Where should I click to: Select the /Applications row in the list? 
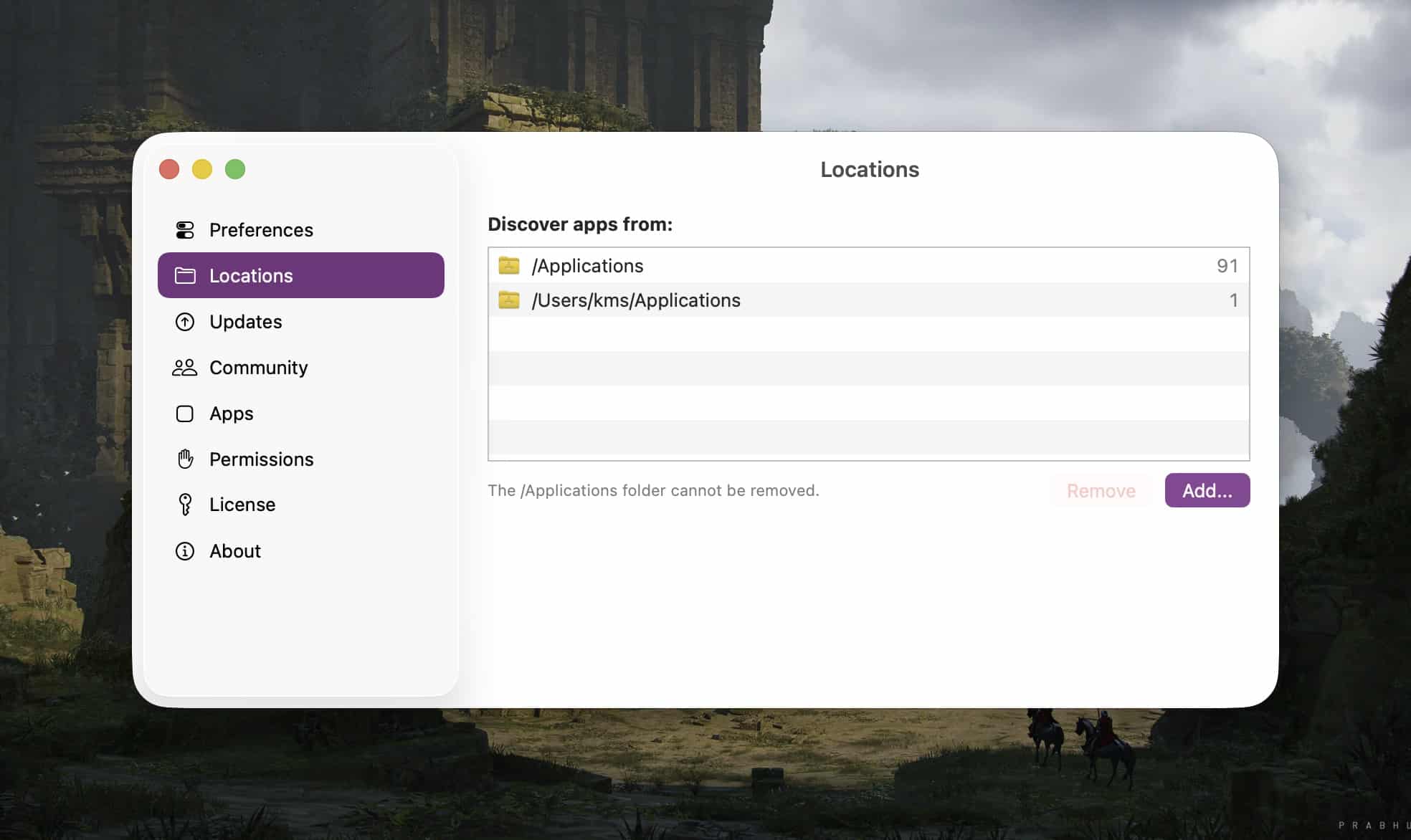(868, 266)
